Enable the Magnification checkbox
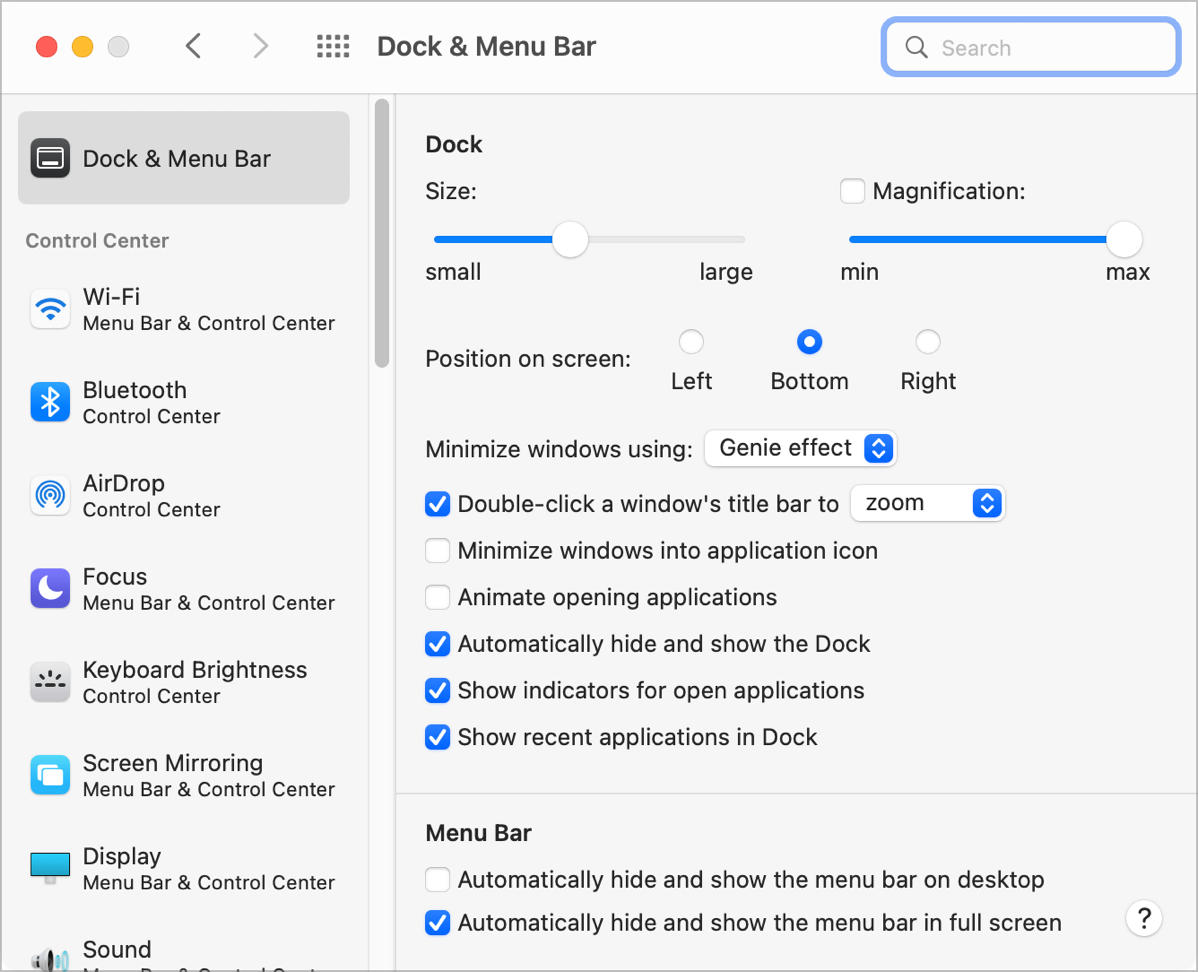The image size is (1198, 972). [853, 191]
